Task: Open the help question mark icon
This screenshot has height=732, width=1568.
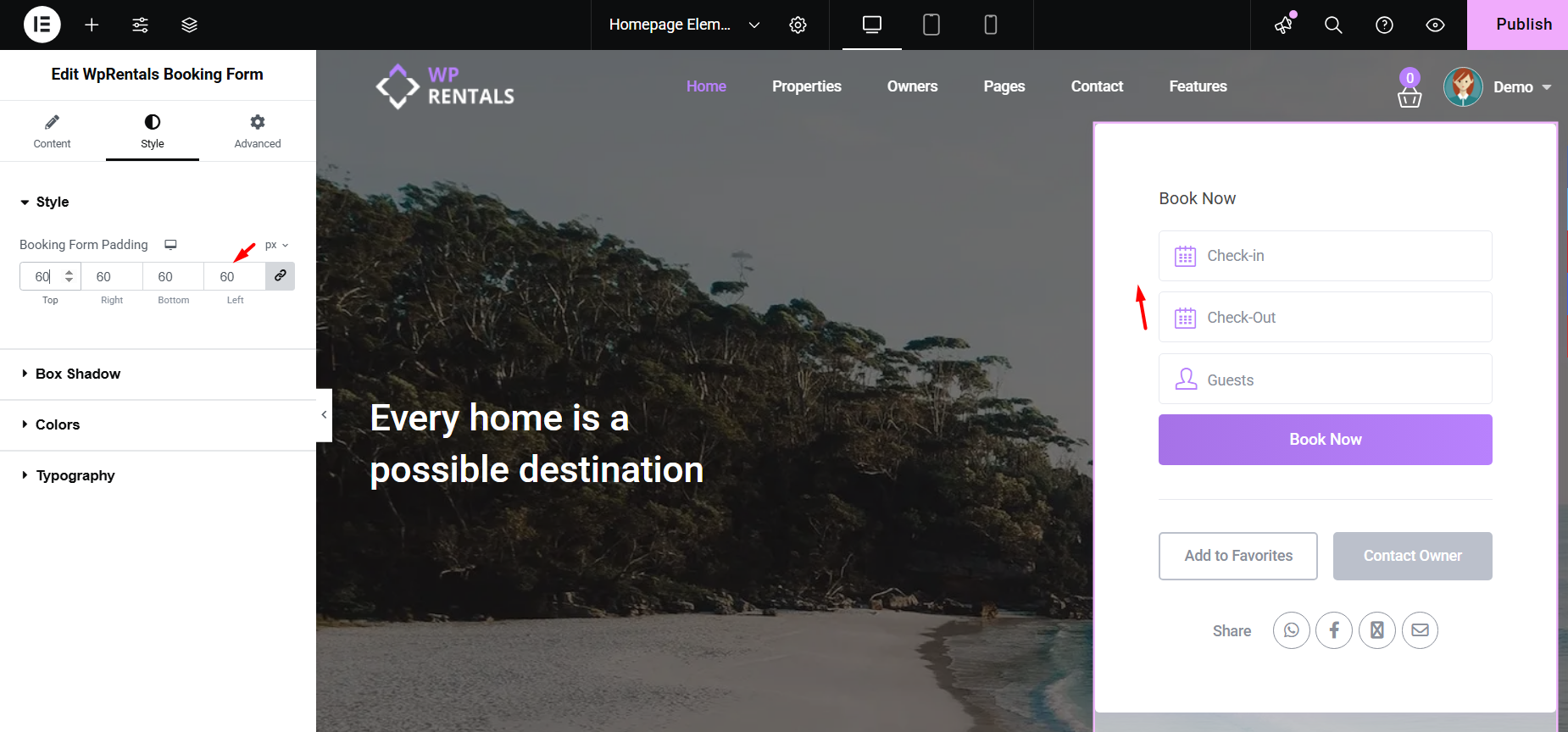Action: 1384,25
